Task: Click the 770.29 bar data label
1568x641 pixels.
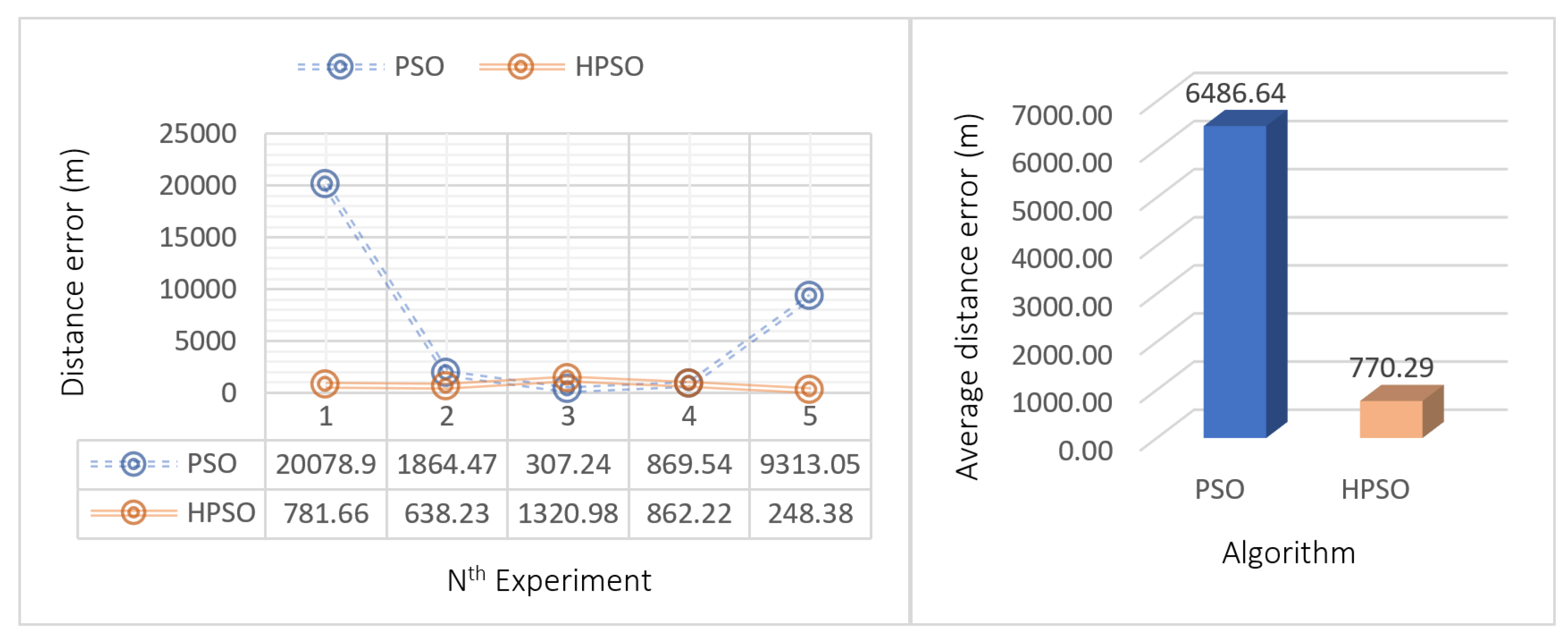Action: (1391, 367)
